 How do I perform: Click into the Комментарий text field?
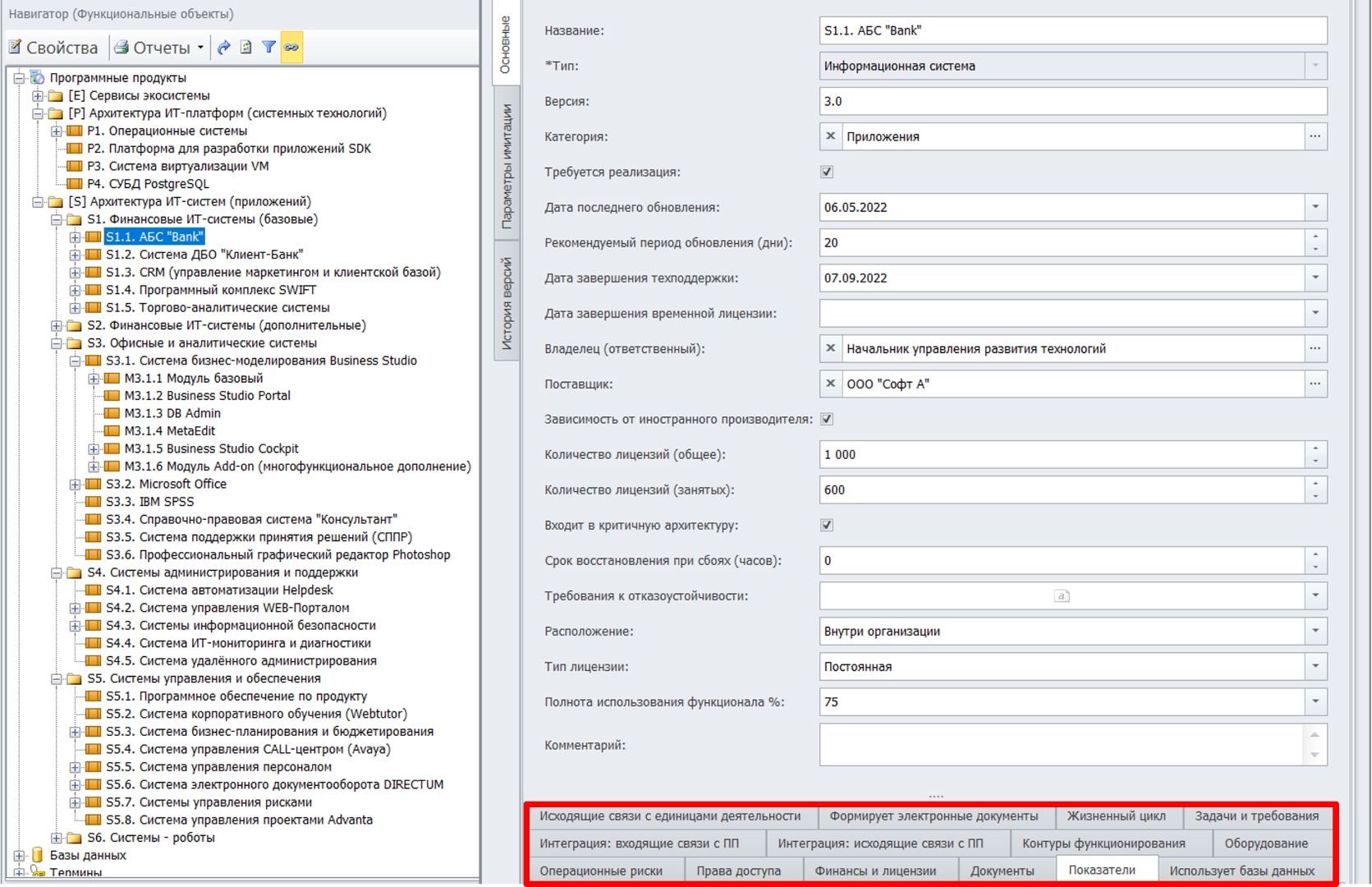tap(1059, 745)
